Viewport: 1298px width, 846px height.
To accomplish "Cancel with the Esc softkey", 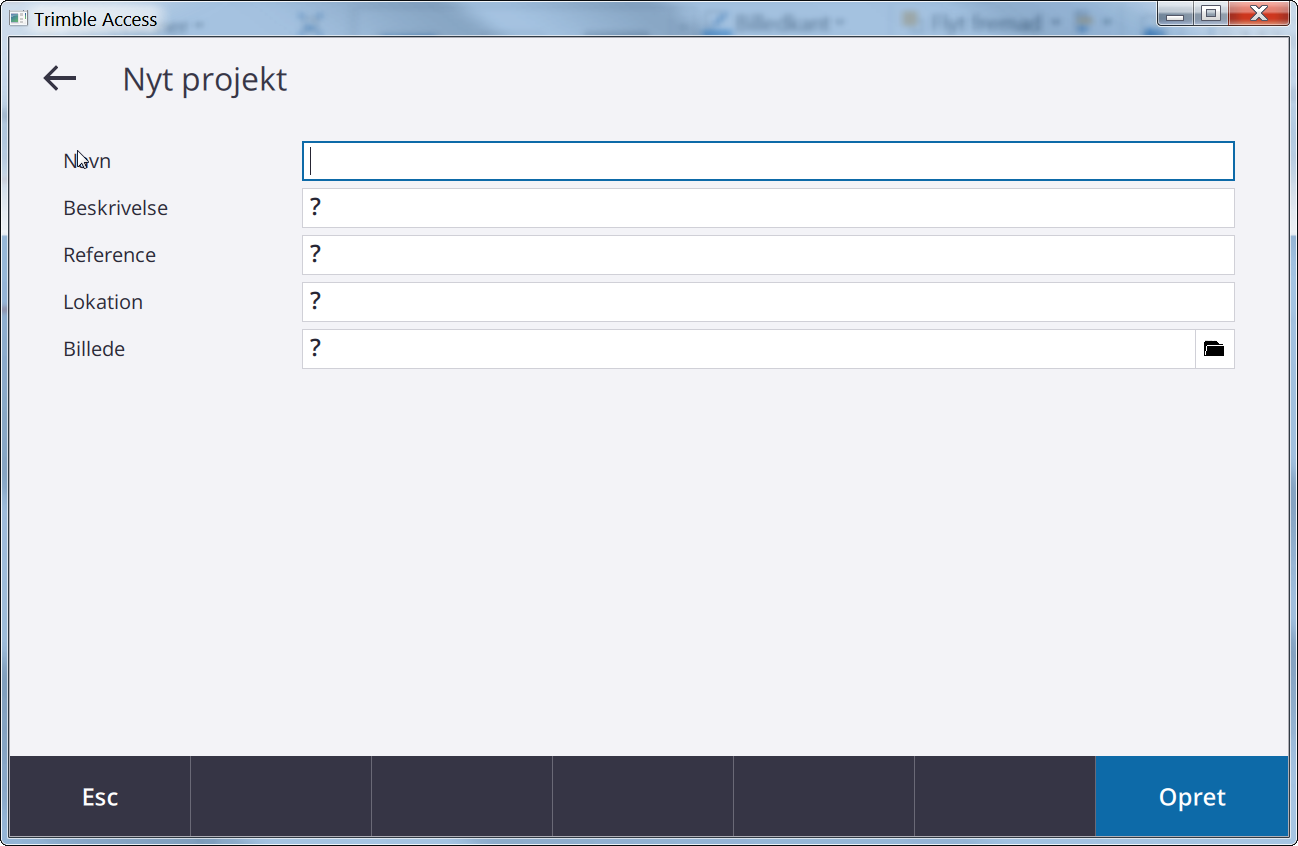I will pos(100,796).
